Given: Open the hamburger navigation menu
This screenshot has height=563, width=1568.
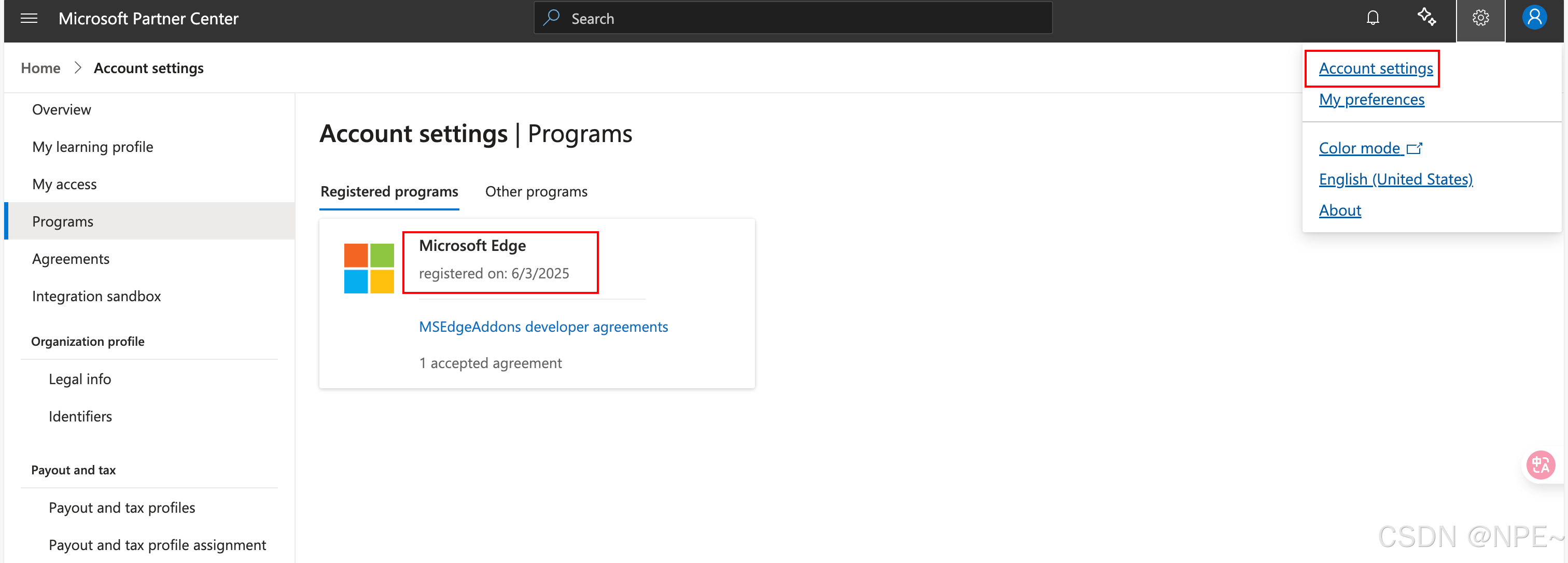Looking at the screenshot, I should tap(29, 19).
